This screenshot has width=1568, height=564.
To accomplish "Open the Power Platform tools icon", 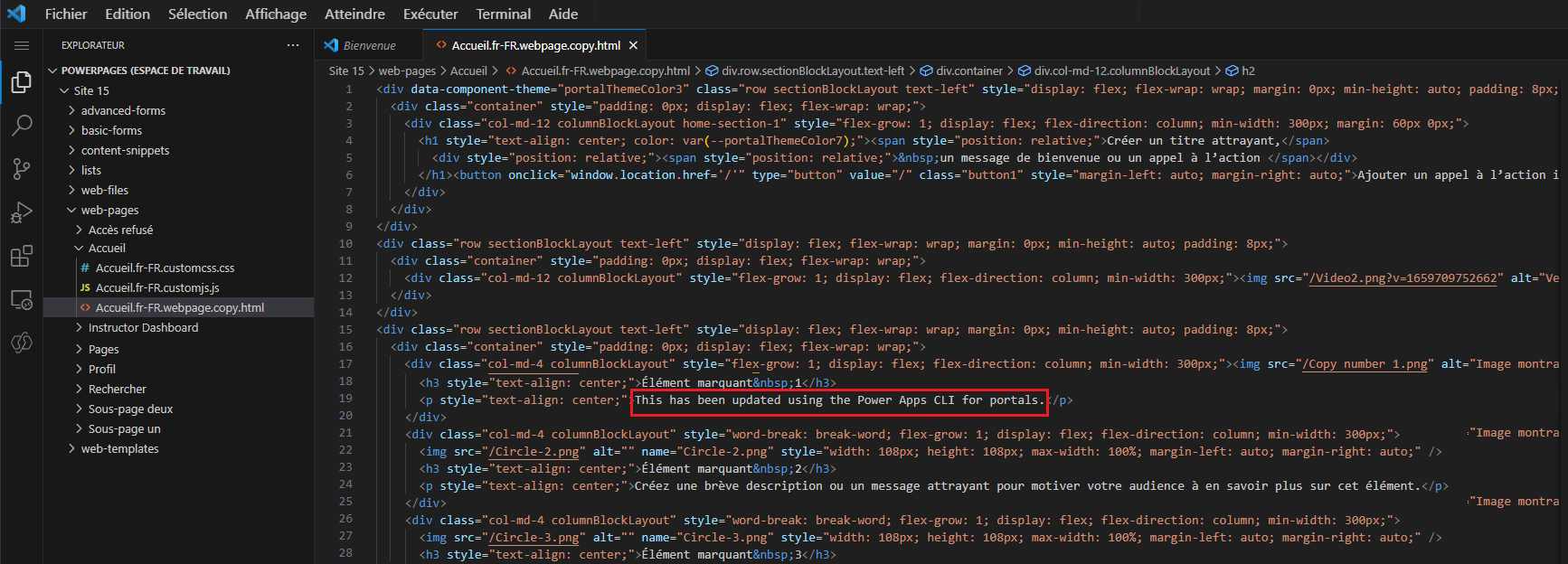I will 21,343.
